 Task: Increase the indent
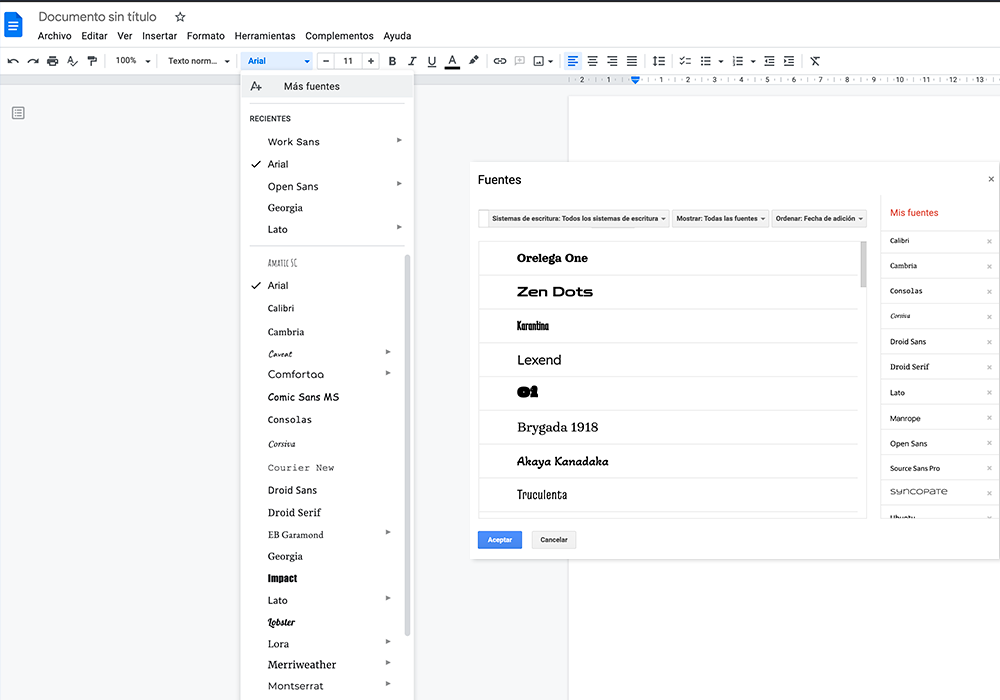coord(789,61)
